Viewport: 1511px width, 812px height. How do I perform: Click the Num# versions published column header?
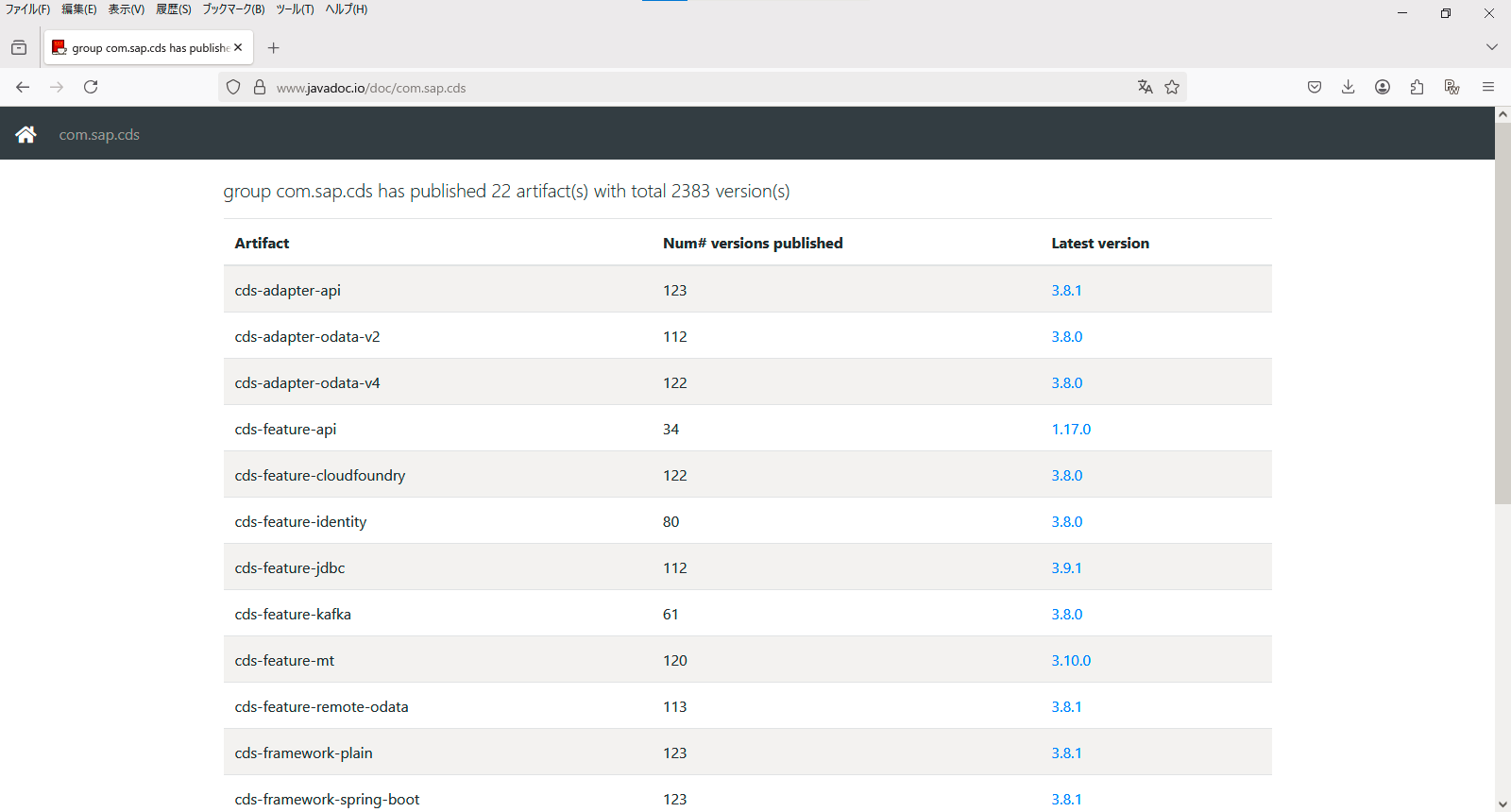(x=753, y=243)
